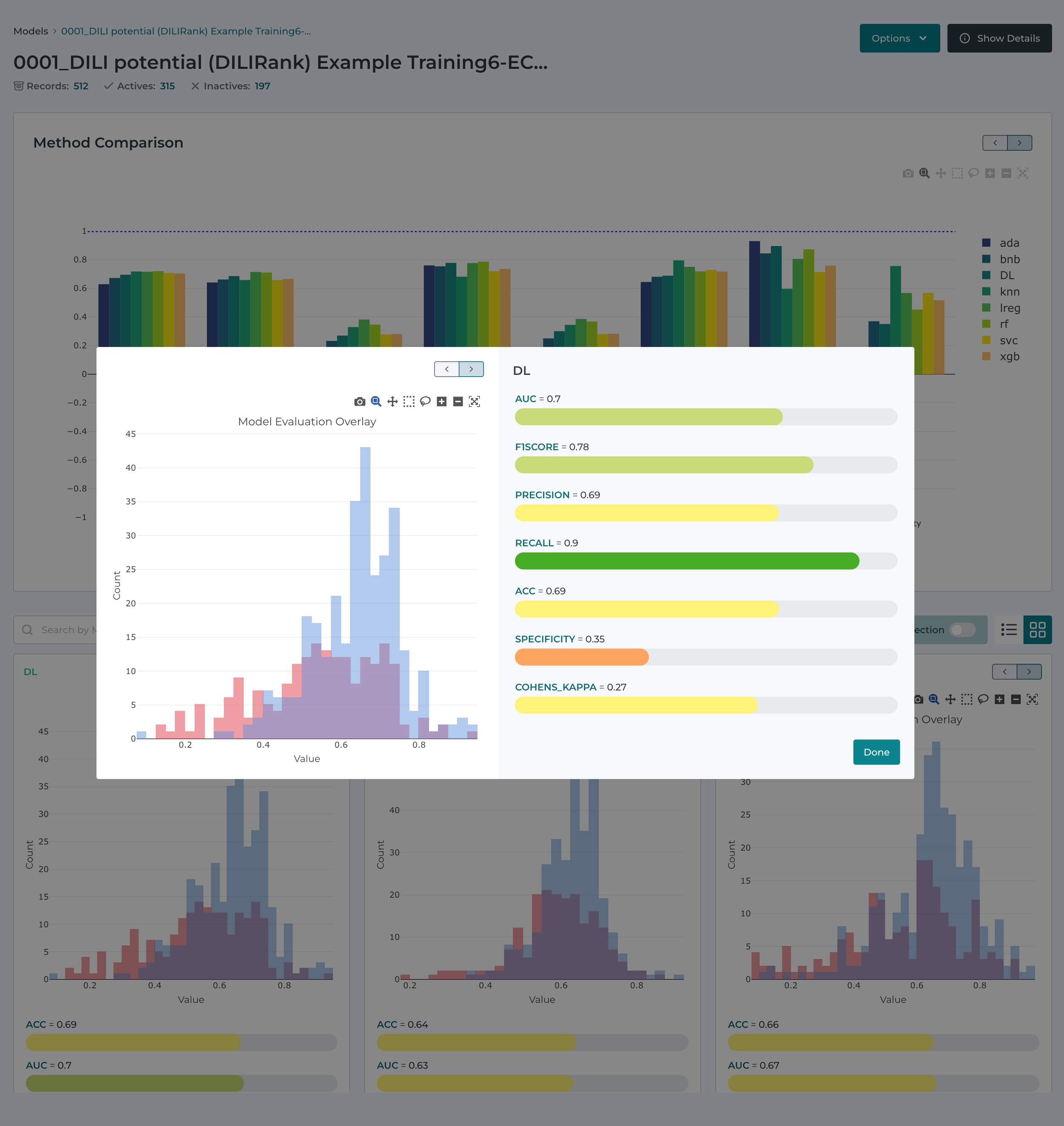This screenshot has width=1064, height=1126.
Task: Click the SPECIFICITY = 0.35 progress bar
Action: 706,657
